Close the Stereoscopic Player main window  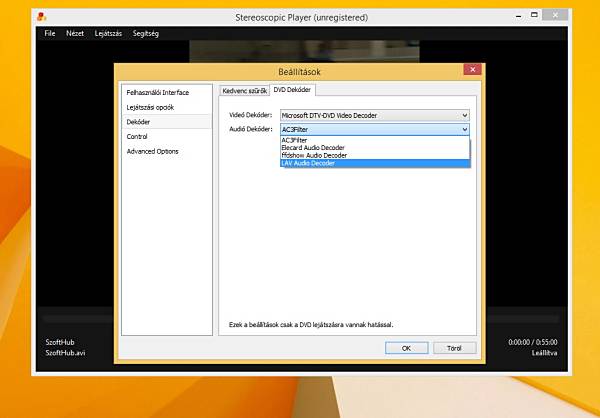pyautogui.click(x=555, y=15)
